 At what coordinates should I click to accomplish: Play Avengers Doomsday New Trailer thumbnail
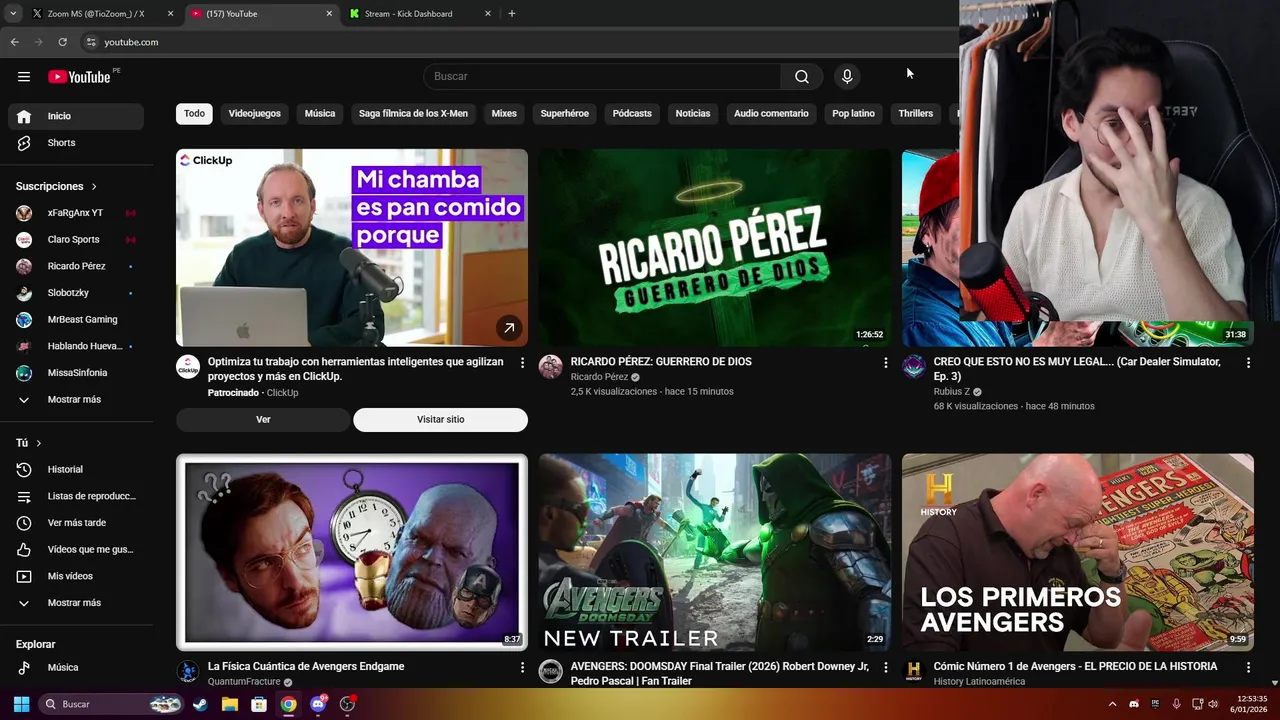pyautogui.click(x=714, y=552)
